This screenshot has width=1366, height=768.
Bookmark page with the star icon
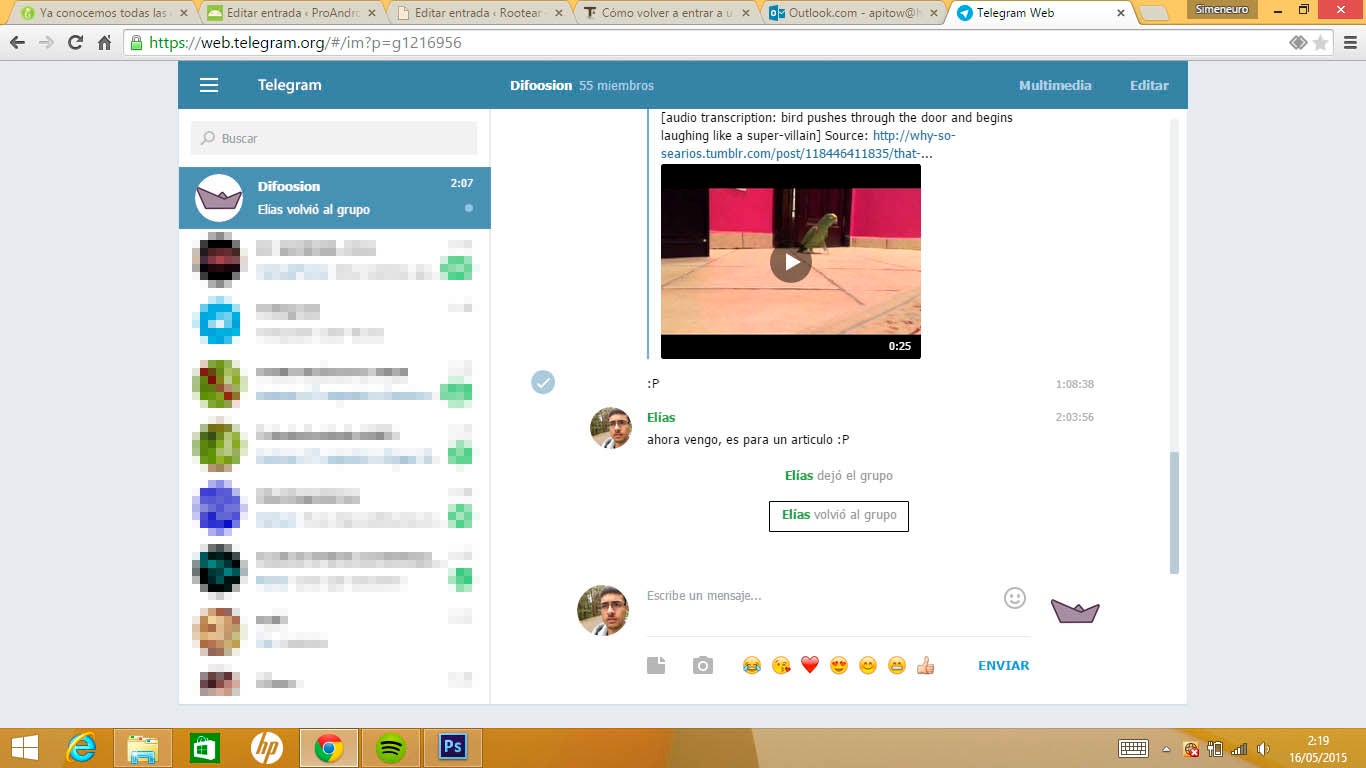[1321, 43]
